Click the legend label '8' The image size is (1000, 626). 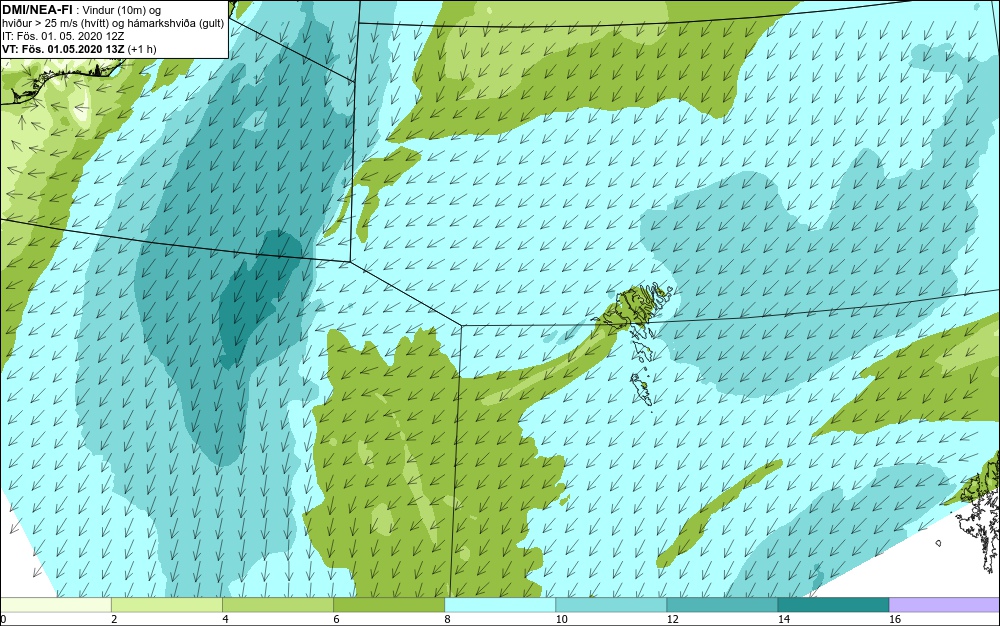(x=447, y=620)
